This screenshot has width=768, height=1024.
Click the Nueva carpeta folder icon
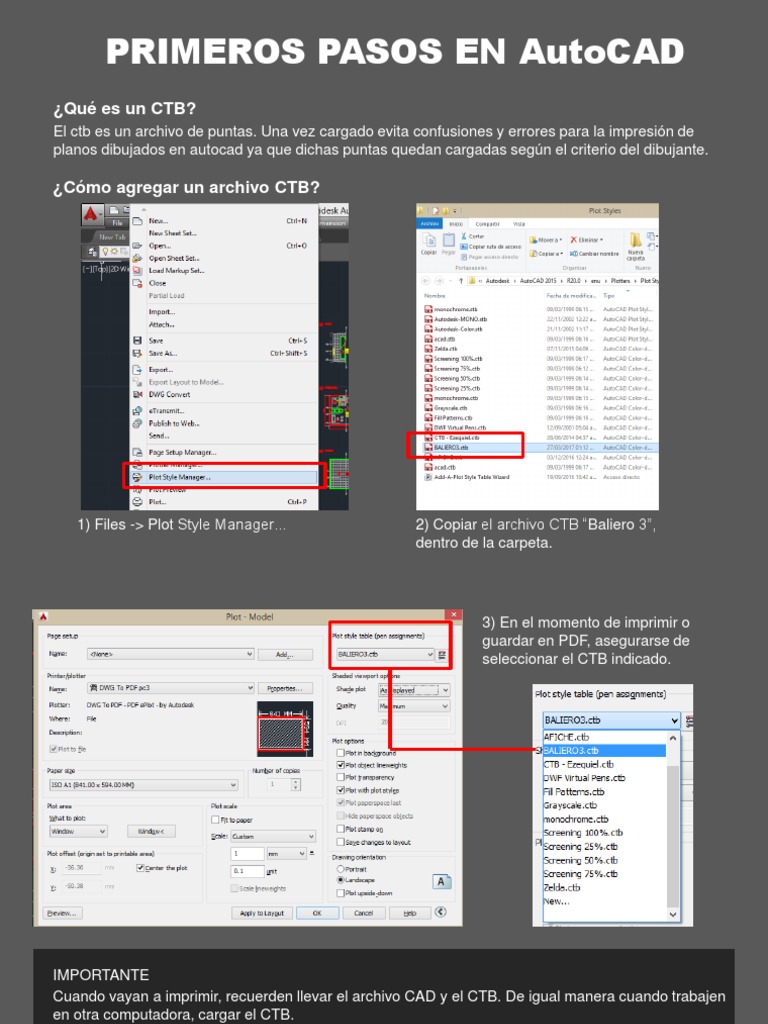635,240
